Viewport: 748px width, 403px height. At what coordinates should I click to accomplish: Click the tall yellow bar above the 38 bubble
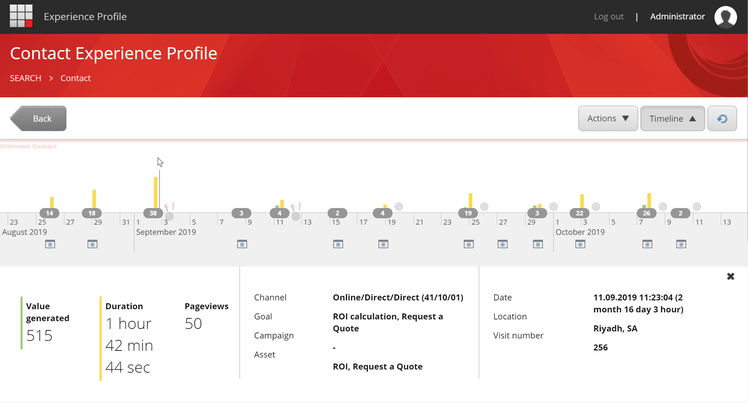coord(156,193)
